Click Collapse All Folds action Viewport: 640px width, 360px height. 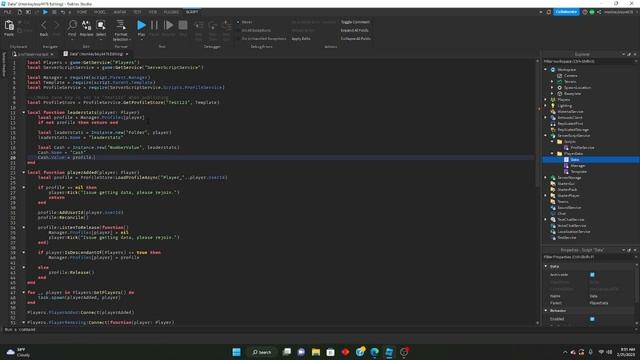(x=356, y=38)
